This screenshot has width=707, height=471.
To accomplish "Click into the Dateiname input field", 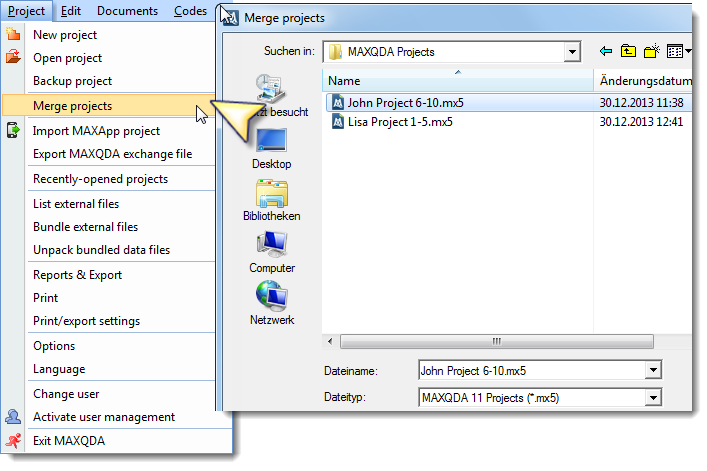I will pyautogui.click(x=532, y=370).
